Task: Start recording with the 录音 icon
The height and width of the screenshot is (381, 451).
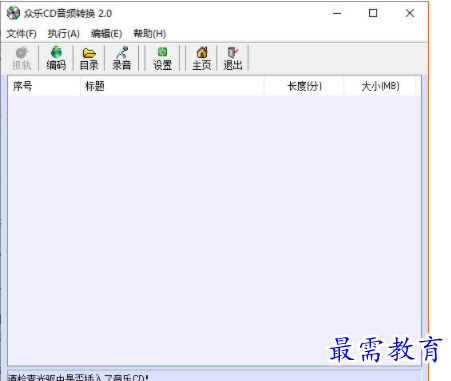Action: [121, 58]
